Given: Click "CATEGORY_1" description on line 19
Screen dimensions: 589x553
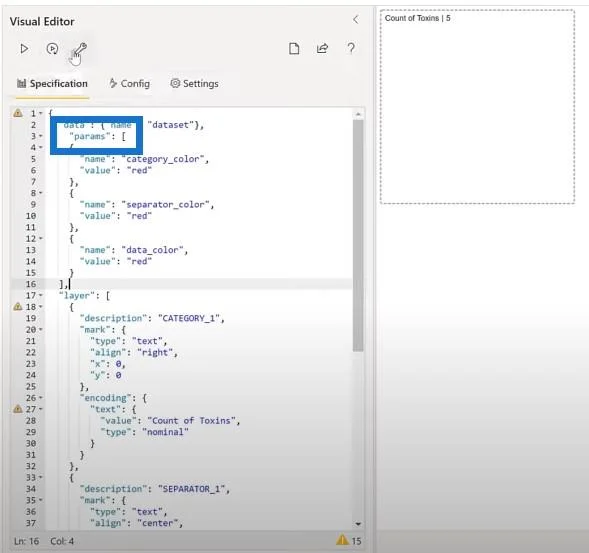Looking at the screenshot, I should tap(189, 319).
